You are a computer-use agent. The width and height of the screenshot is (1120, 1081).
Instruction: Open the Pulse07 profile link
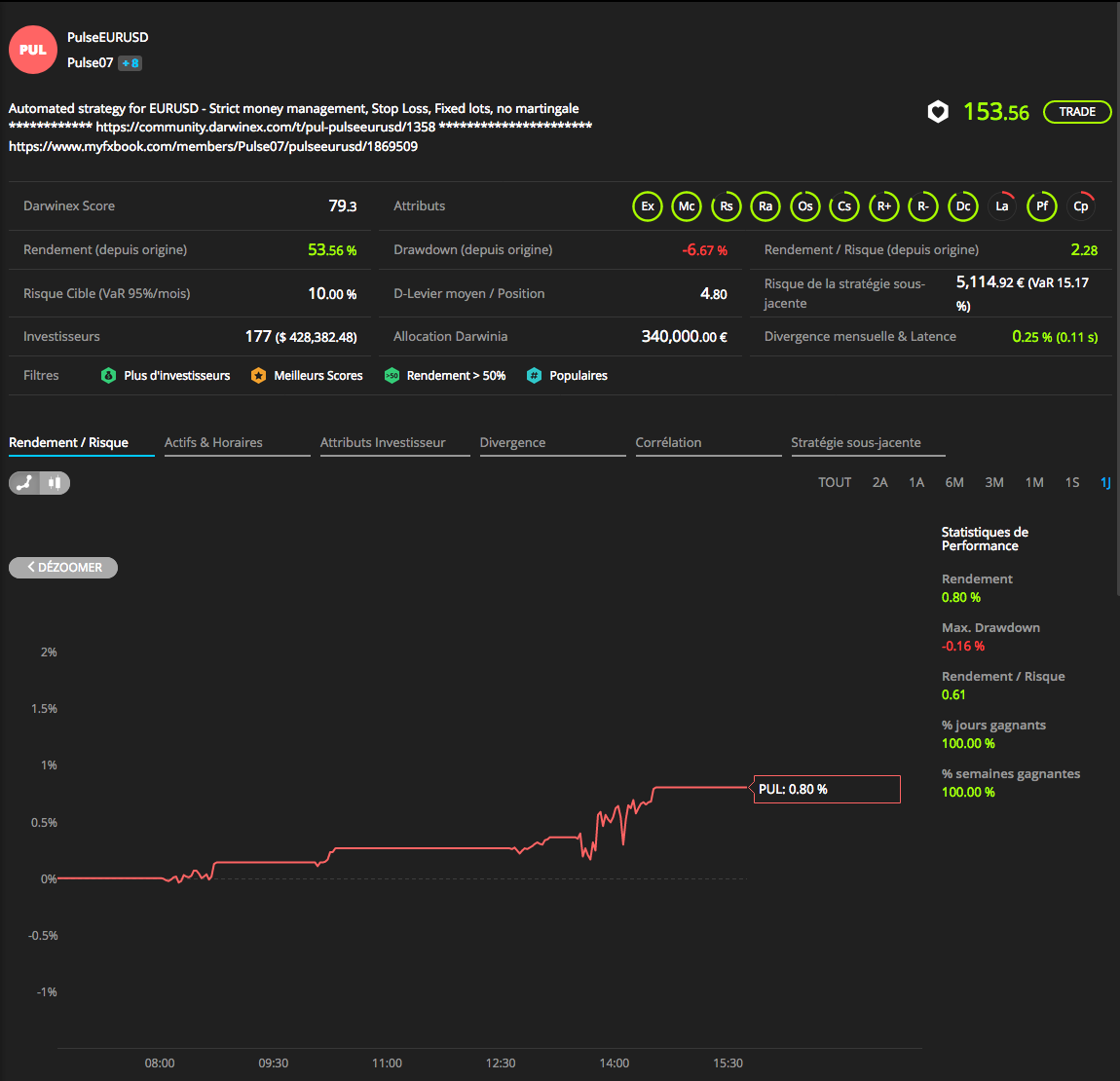[90, 63]
